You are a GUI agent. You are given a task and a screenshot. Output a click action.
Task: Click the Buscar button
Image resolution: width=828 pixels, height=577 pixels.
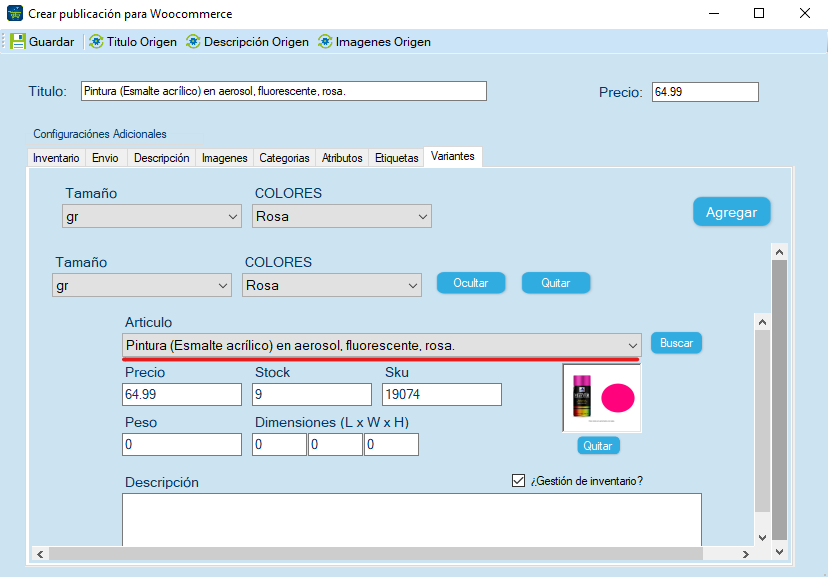click(676, 343)
